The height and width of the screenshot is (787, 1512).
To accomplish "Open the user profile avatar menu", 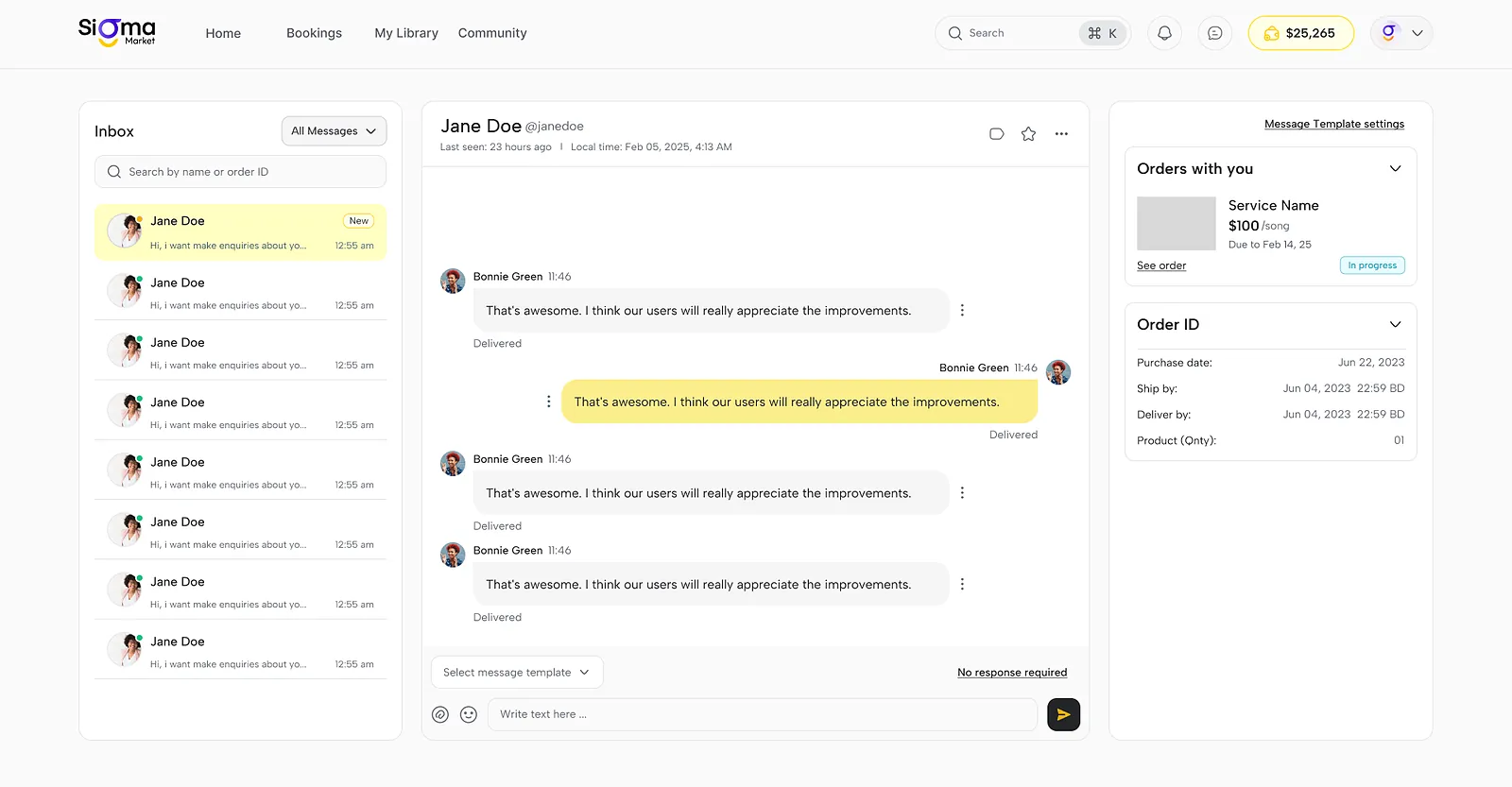I will click(1401, 33).
